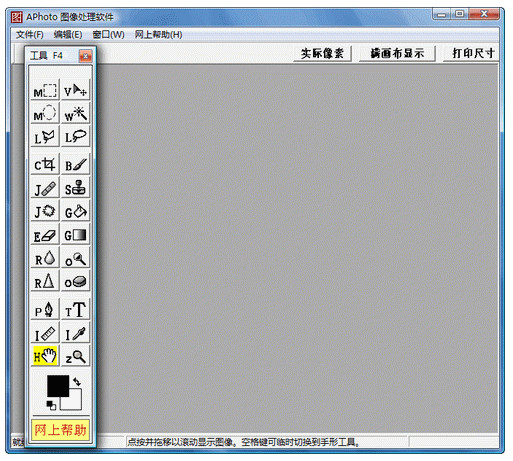
Task: Select the Blur droplet tool (R)
Action: (45, 257)
